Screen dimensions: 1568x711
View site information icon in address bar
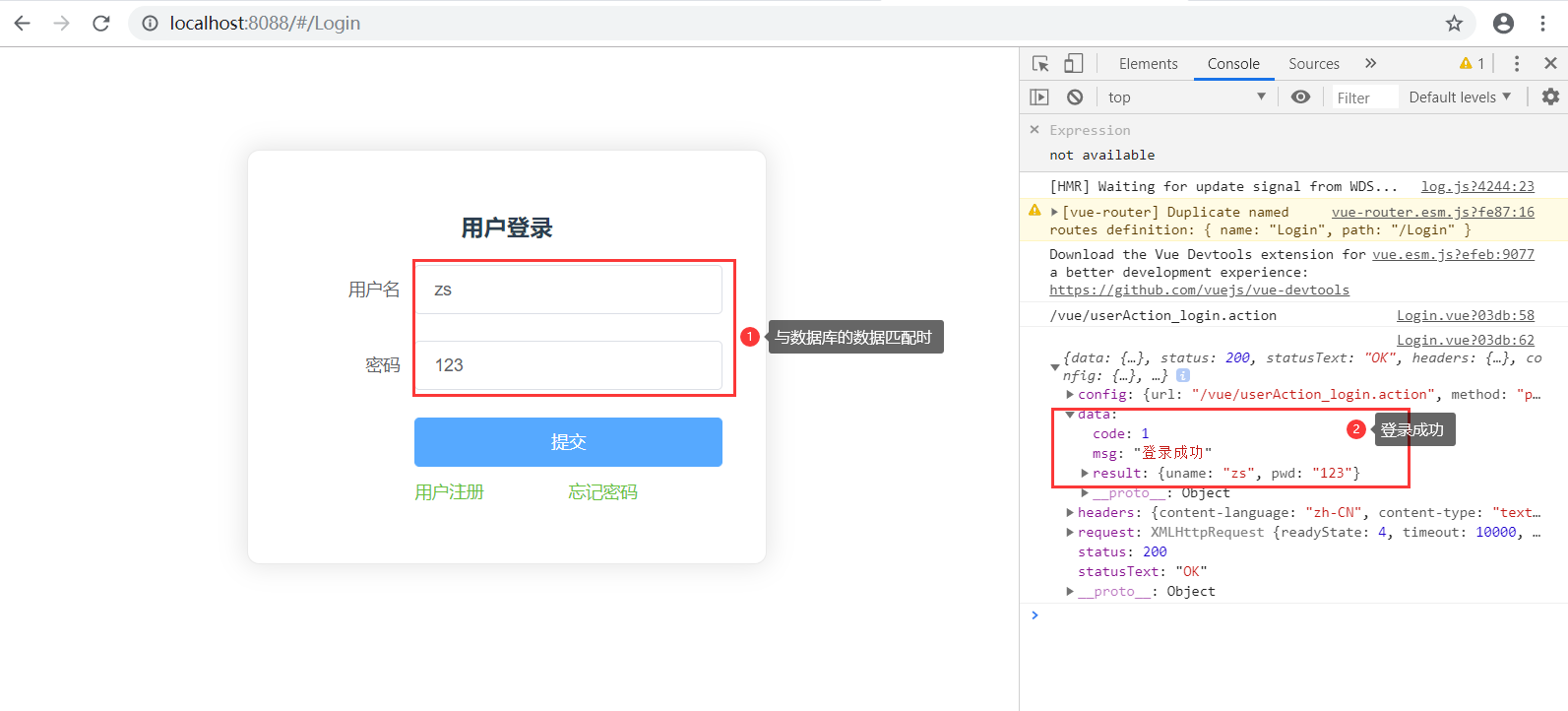coord(150,23)
